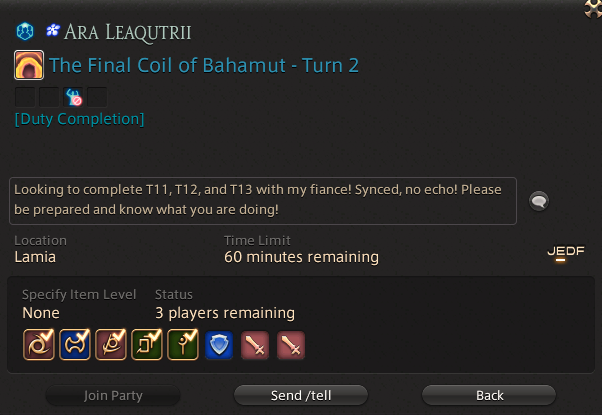Click the first open DPS sword slot
The image size is (602, 415).
(x=255, y=345)
